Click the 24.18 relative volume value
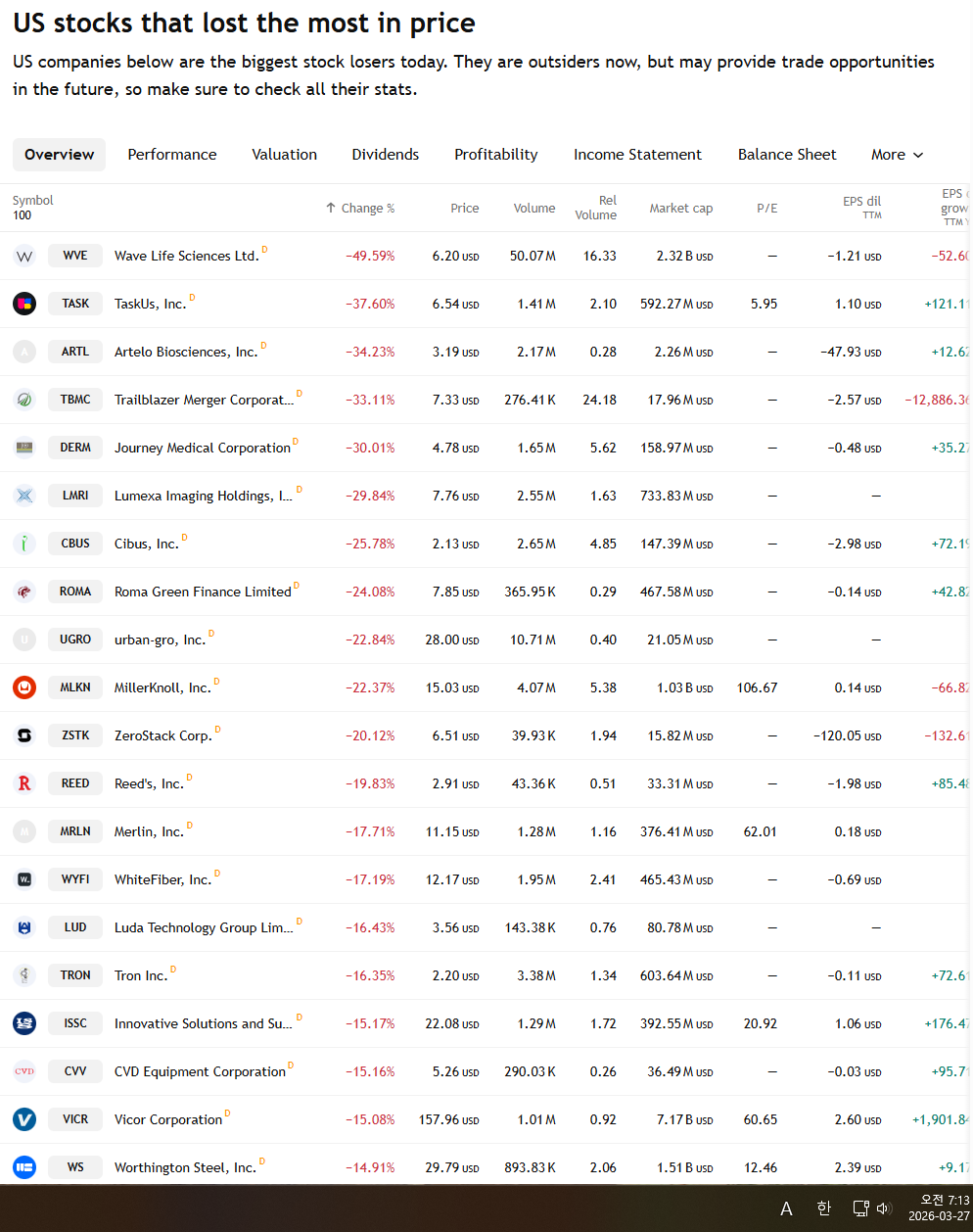 pyautogui.click(x=600, y=400)
